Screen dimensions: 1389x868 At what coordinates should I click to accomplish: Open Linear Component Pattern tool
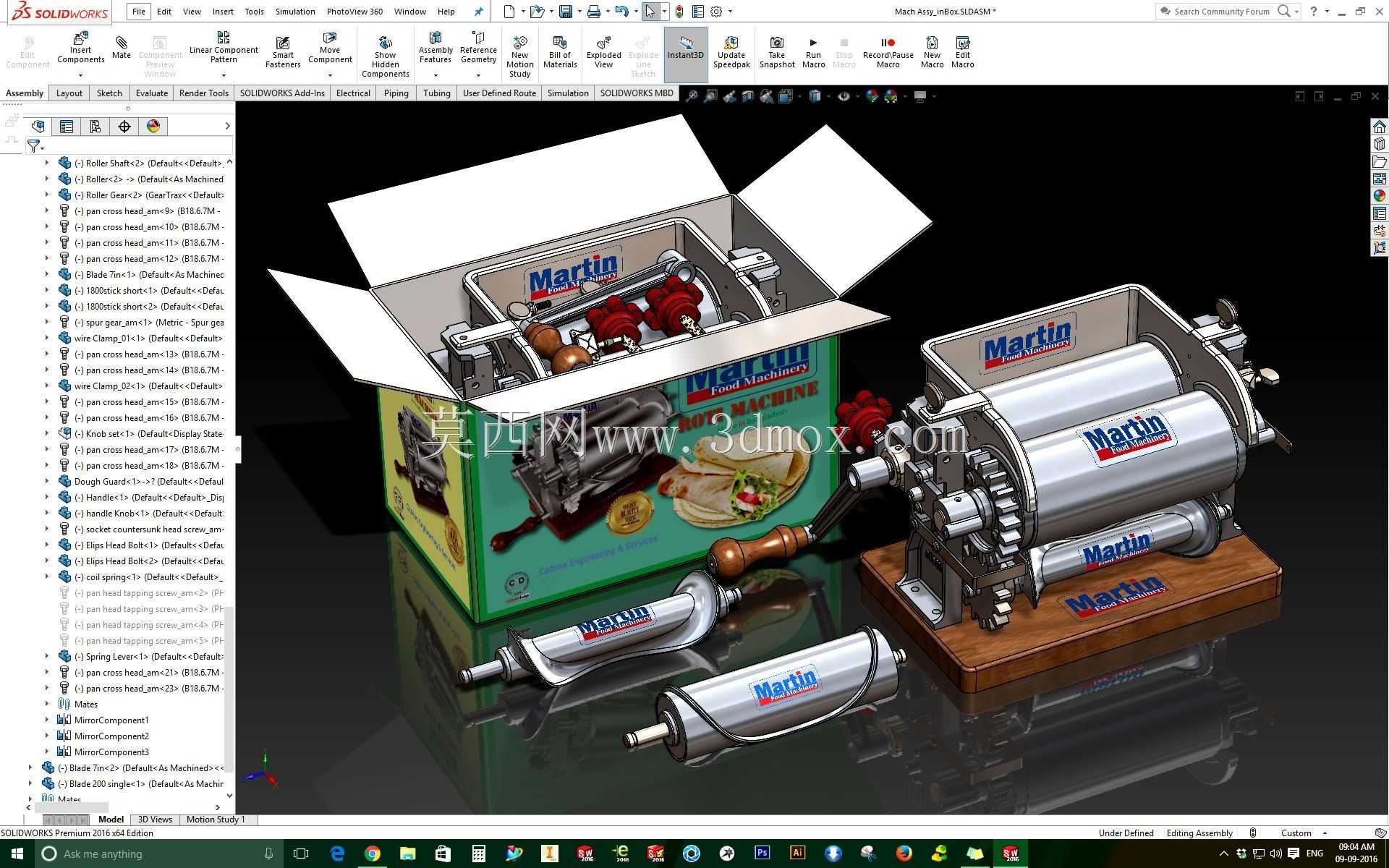224,48
